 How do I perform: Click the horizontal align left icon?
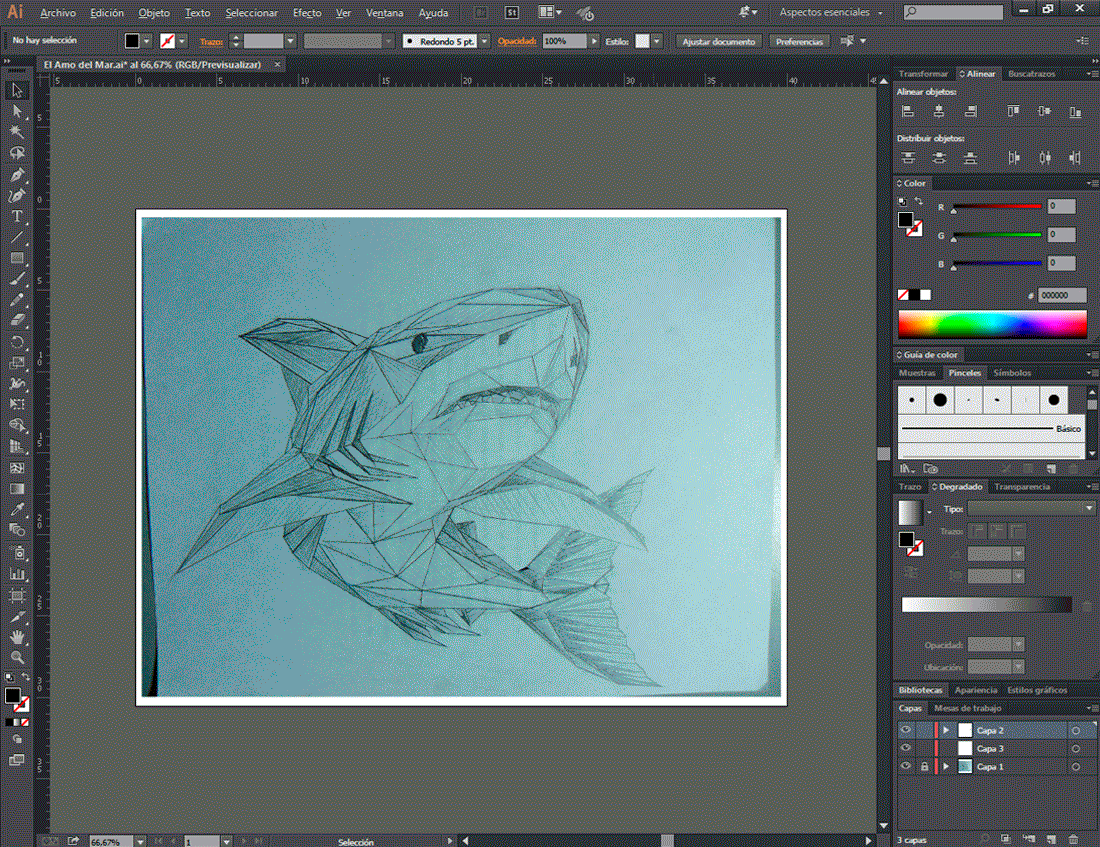(908, 111)
